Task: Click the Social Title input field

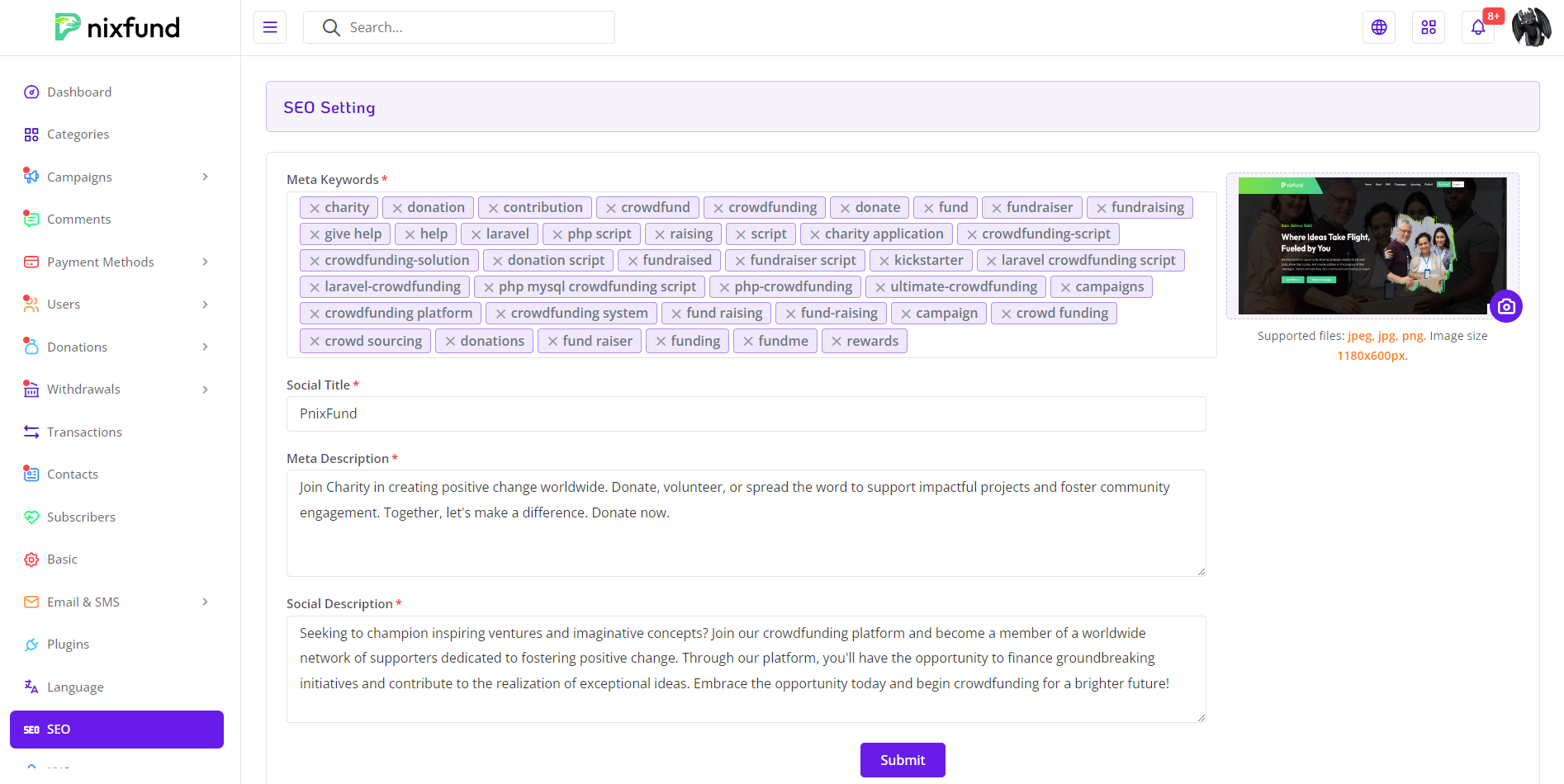Action: tap(746, 413)
